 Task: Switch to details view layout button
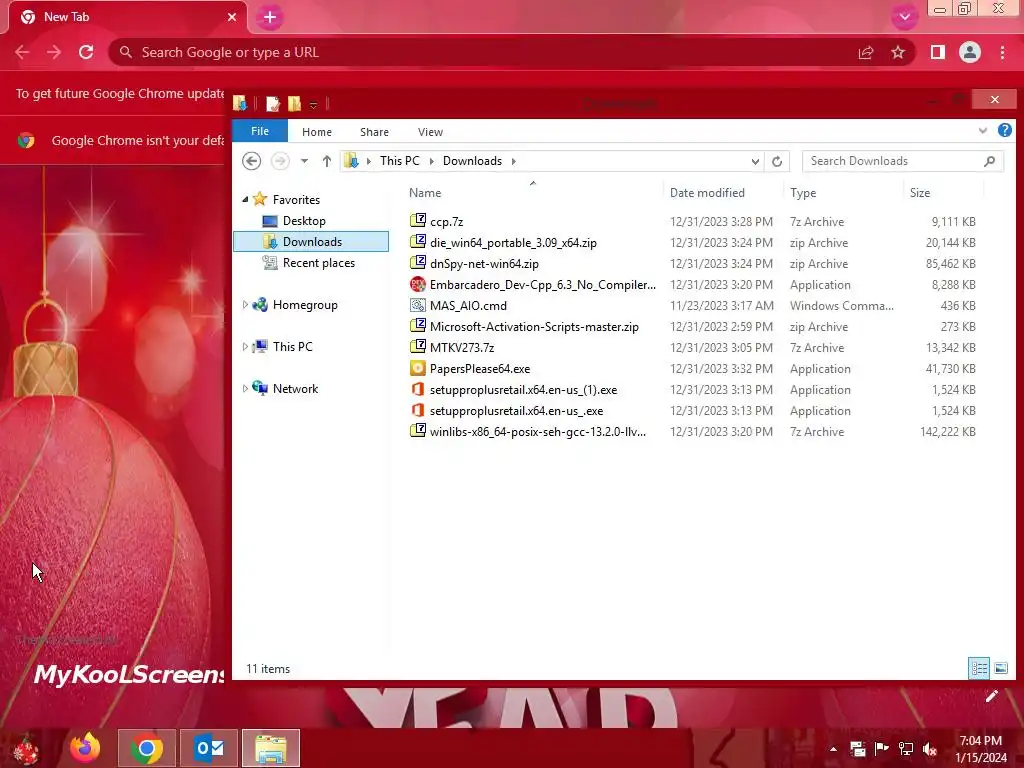tap(979, 668)
